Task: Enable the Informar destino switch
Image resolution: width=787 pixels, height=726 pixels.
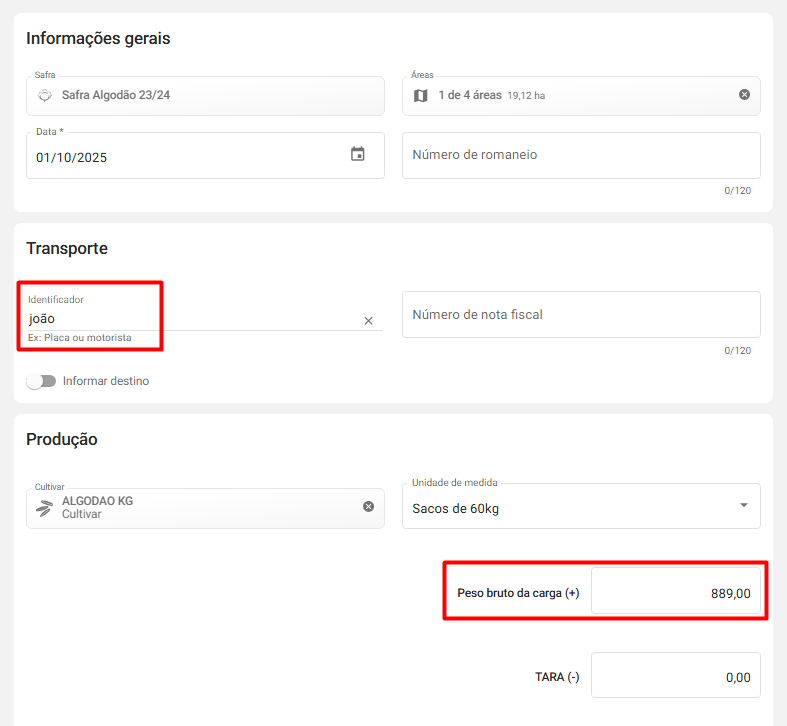Action: point(41,381)
